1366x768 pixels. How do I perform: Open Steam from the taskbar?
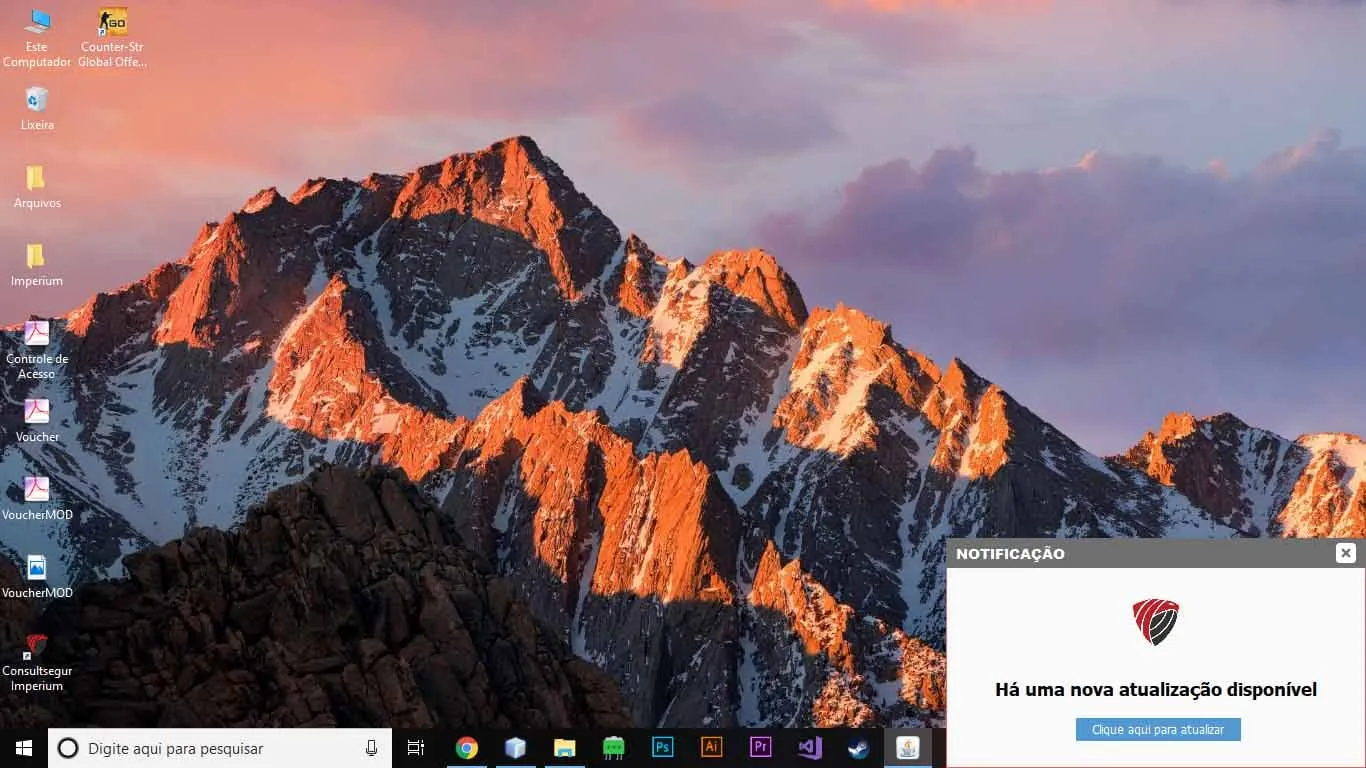tap(859, 748)
